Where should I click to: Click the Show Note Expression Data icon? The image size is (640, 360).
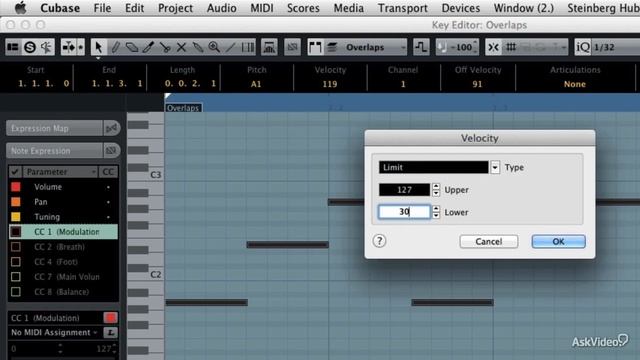(x=292, y=47)
